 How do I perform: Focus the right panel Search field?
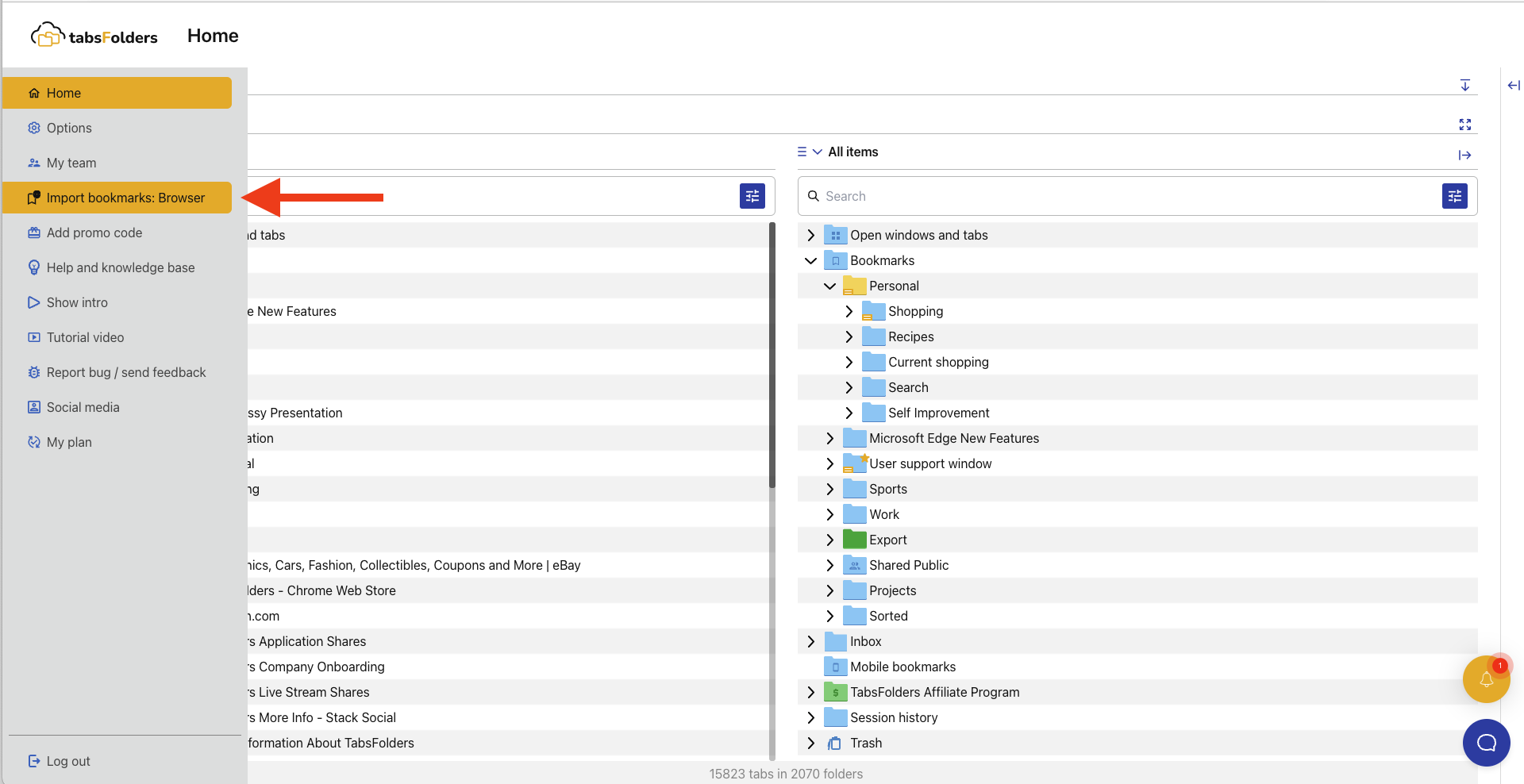point(1119,196)
